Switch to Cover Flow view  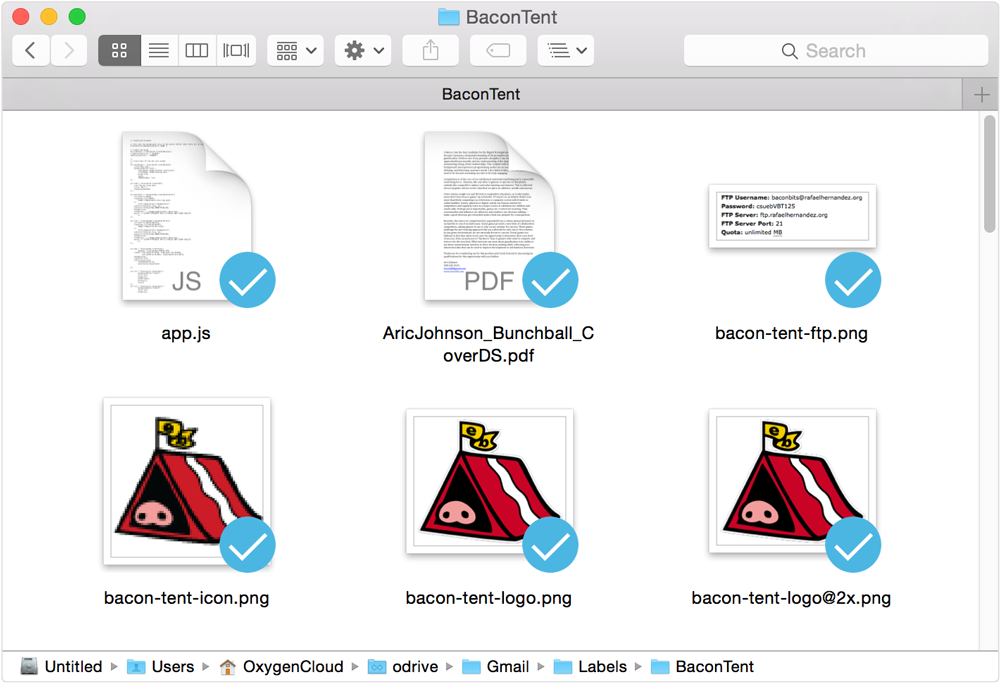coord(236,50)
